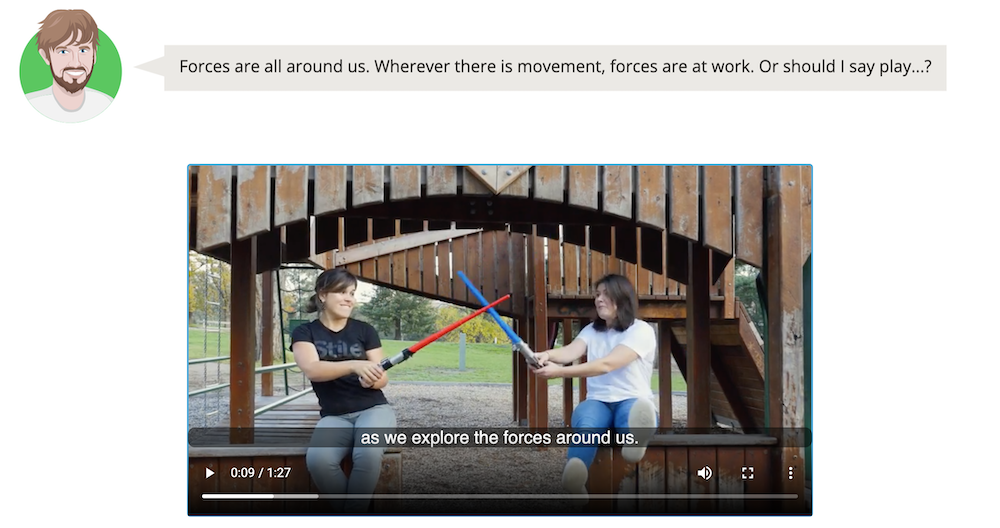Click the Stile logo on black shirt
The image size is (1000, 528).
(x=337, y=349)
